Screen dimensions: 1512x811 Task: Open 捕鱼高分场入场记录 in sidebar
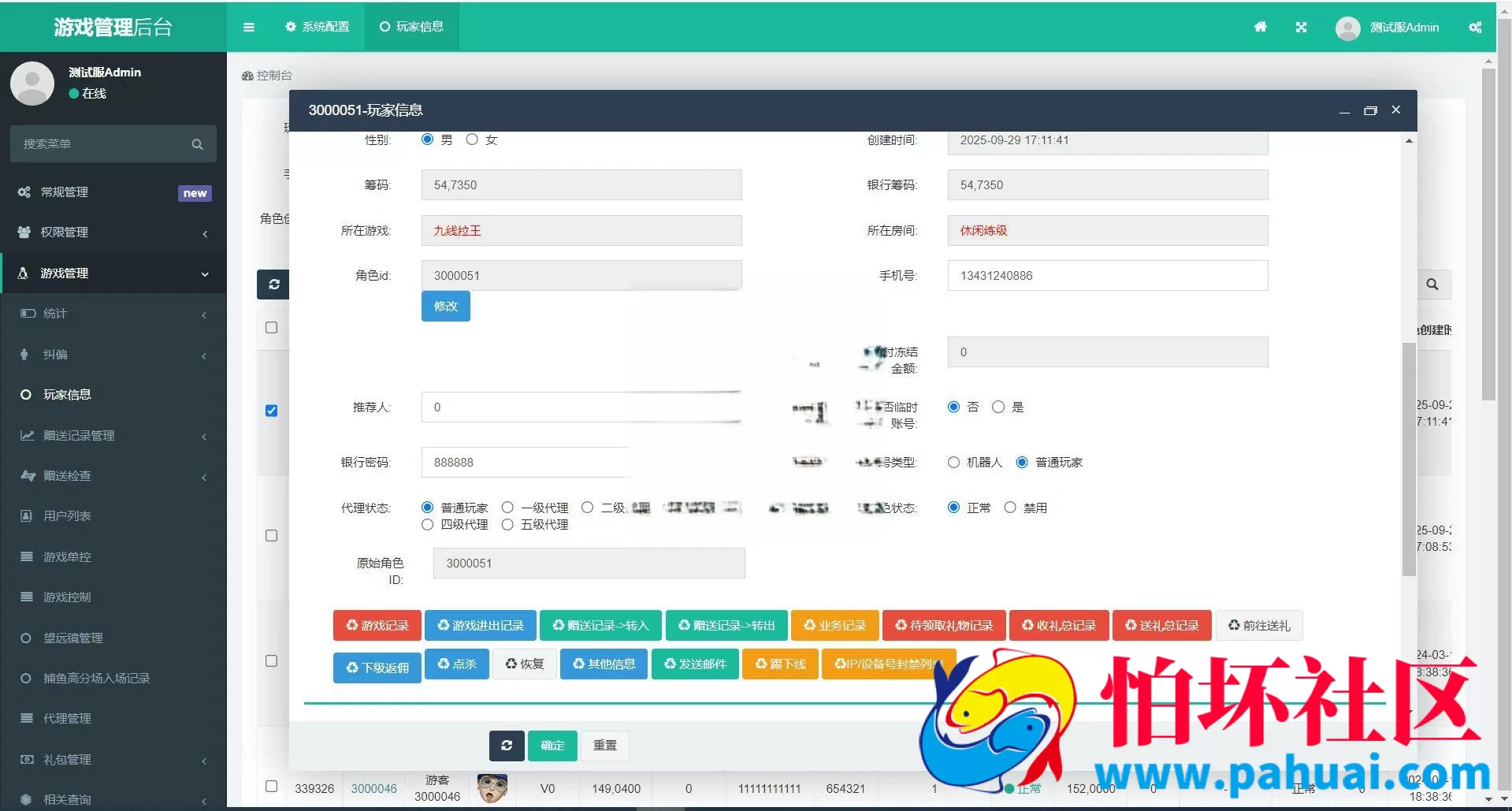coord(113,679)
